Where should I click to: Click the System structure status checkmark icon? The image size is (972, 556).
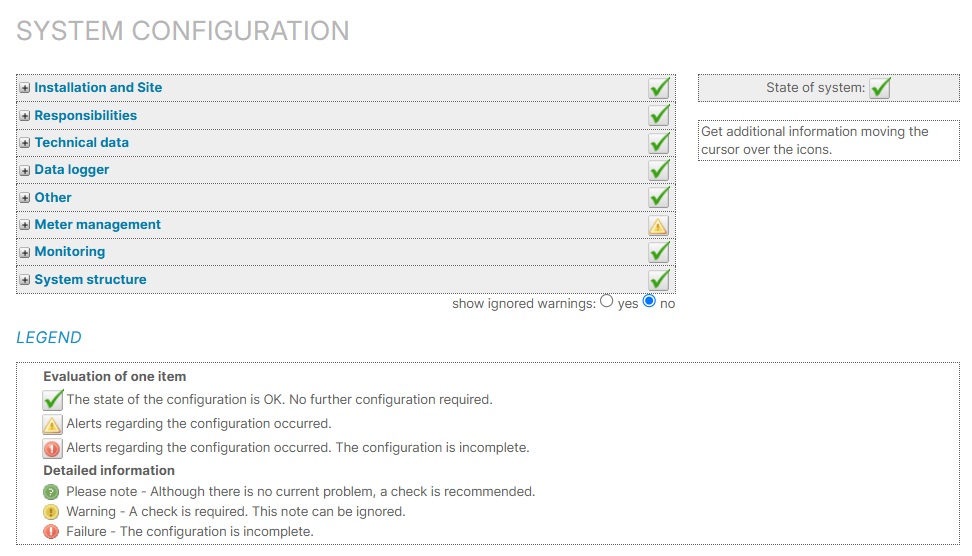coord(658,280)
